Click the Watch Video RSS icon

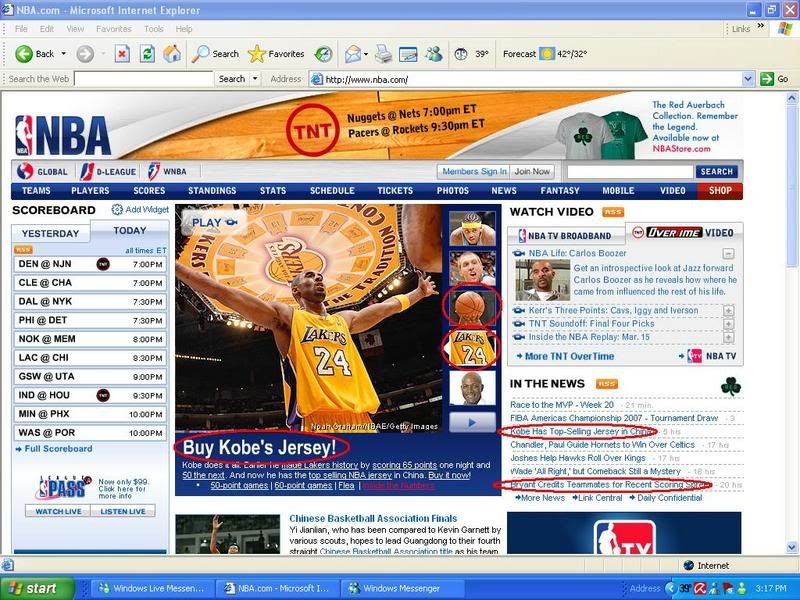pos(612,212)
